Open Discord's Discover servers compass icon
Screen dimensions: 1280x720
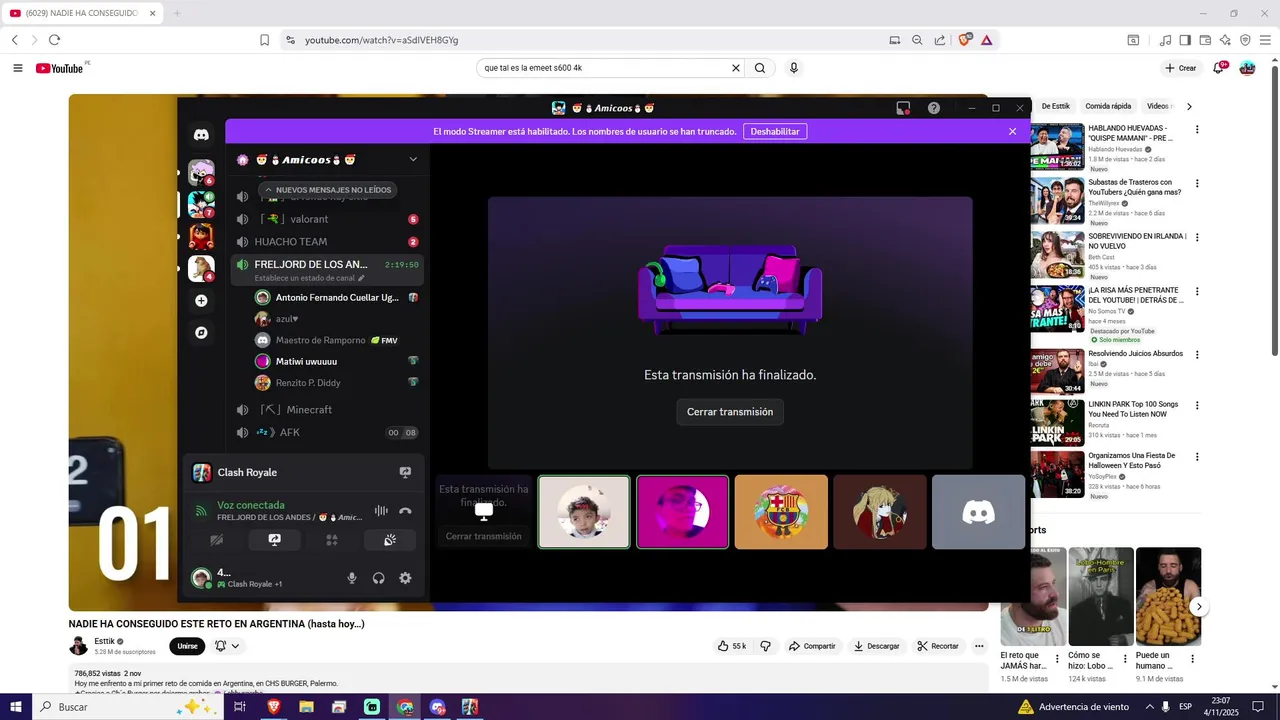tap(201, 333)
